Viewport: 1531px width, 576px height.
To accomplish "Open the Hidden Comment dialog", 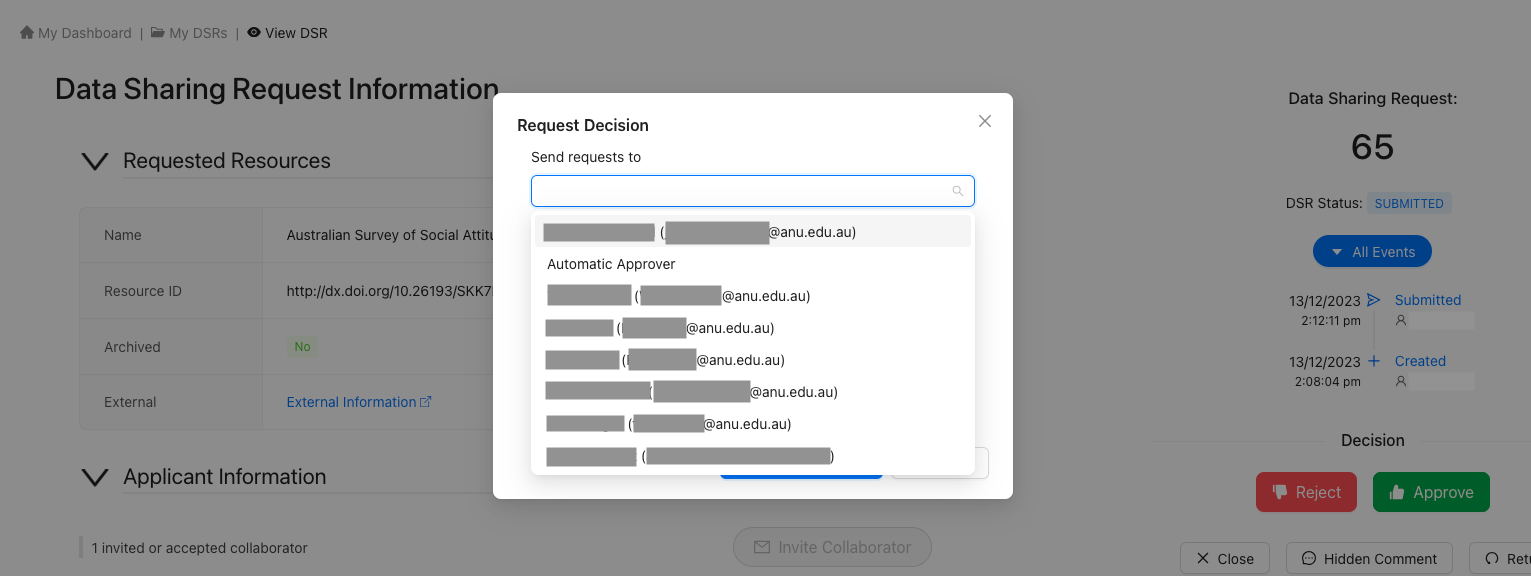I will point(1369,559).
